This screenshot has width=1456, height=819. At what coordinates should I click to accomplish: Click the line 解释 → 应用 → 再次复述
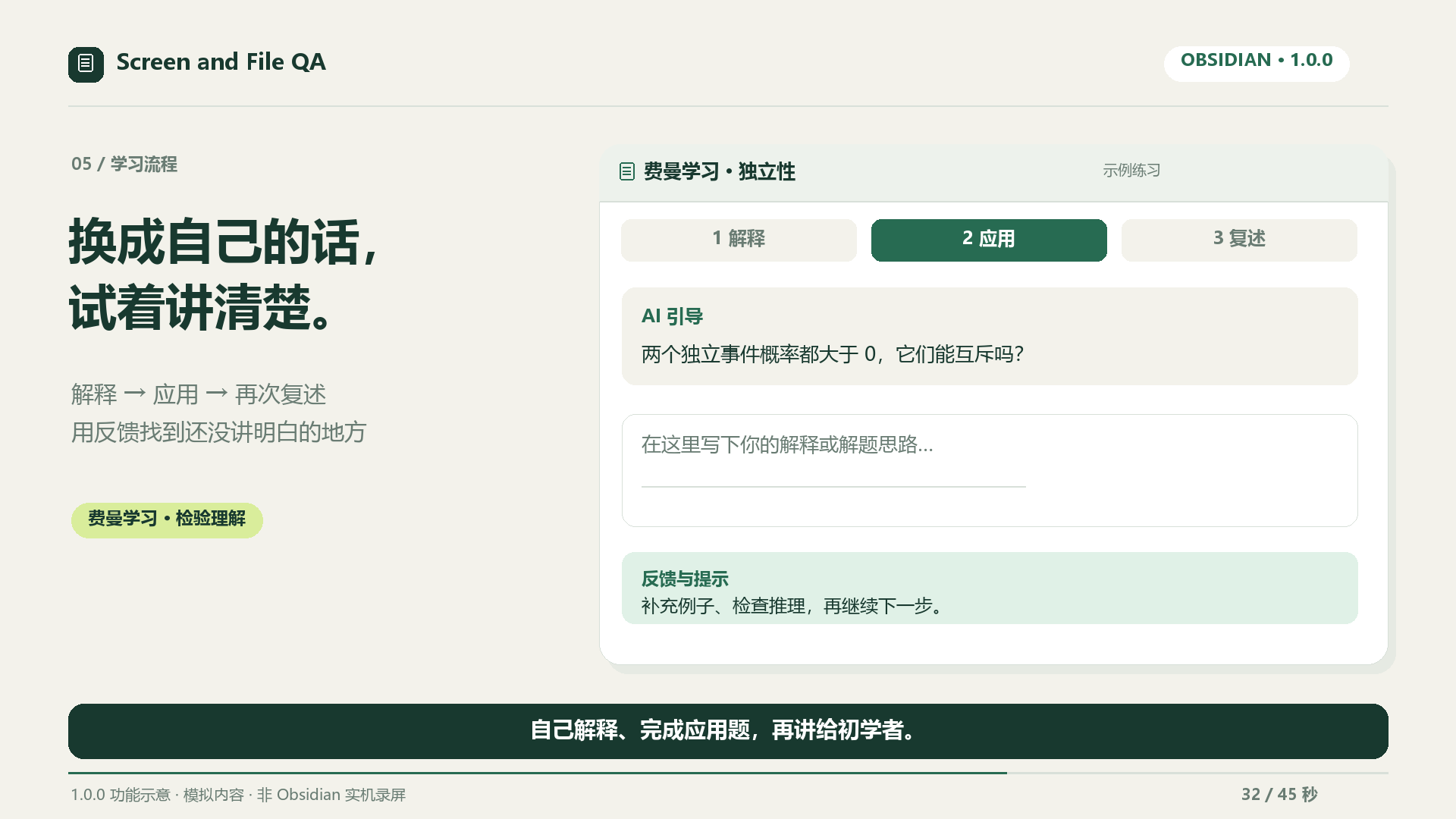point(199,394)
